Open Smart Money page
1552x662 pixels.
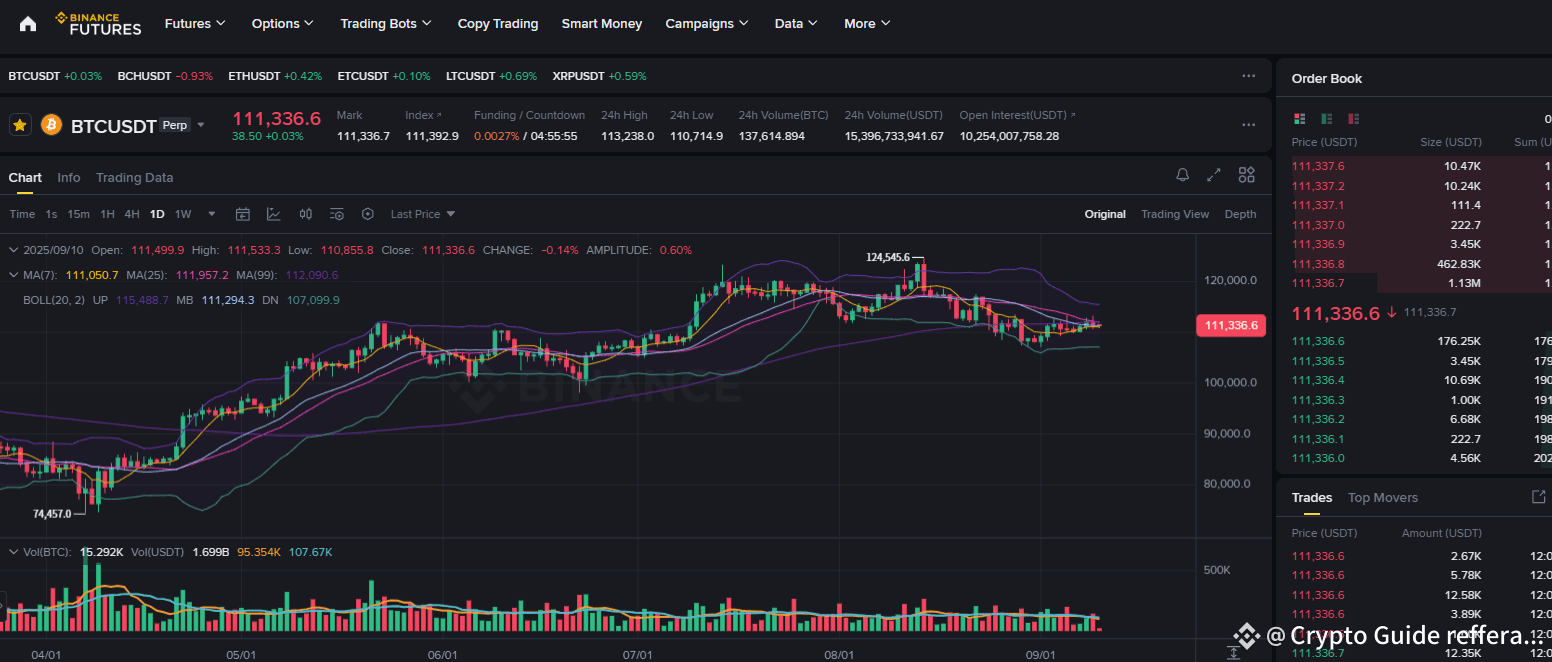(x=602, y=23)
